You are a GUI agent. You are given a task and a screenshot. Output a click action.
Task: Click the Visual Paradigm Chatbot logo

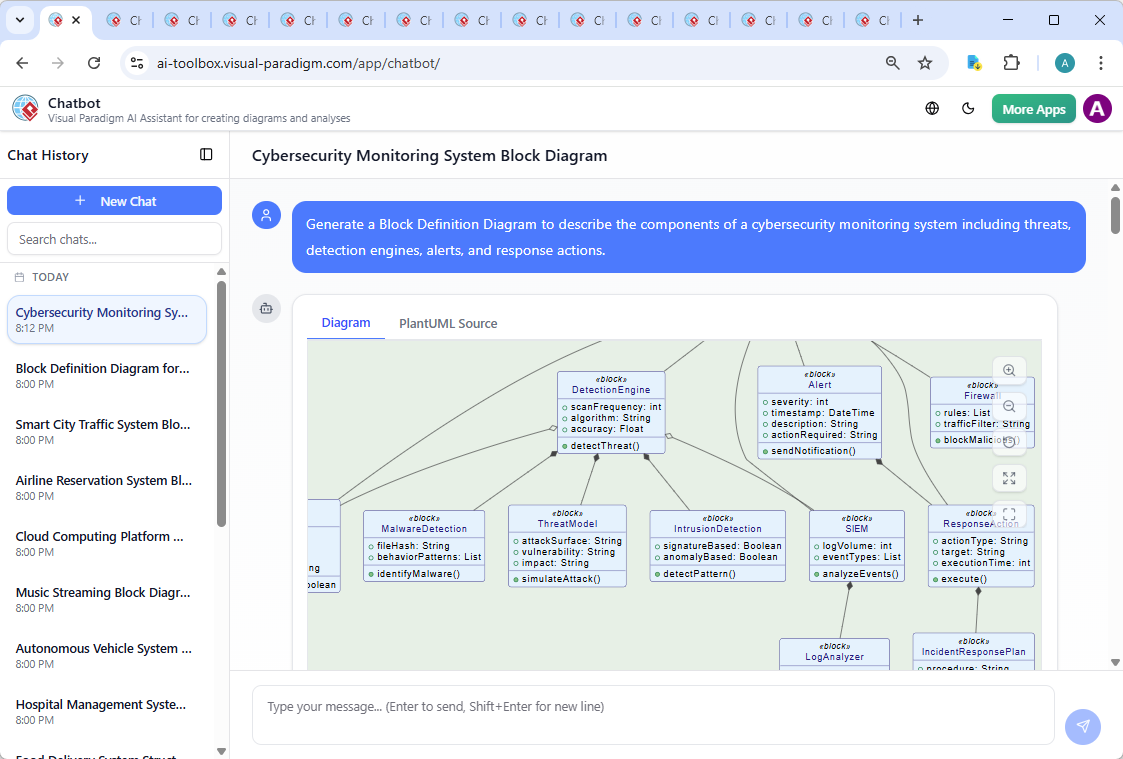coord(24,108)
